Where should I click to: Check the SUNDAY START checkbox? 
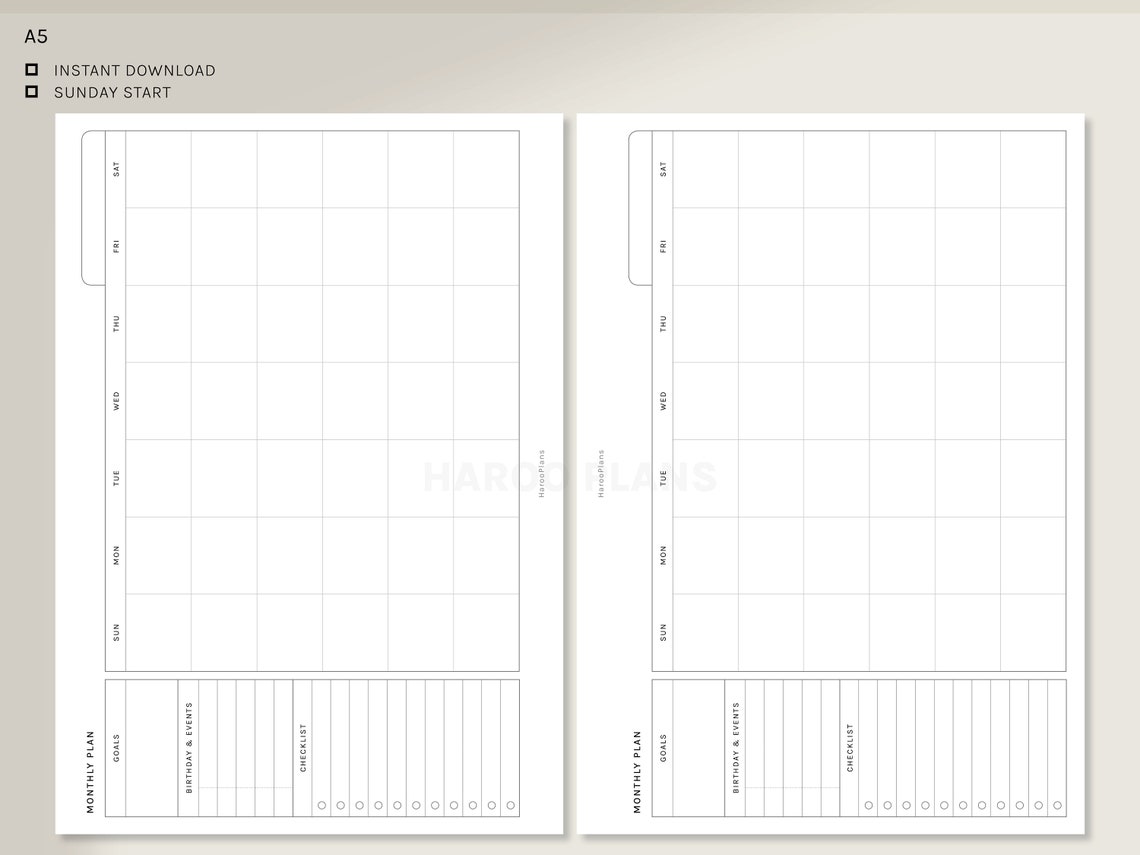(x=33, y=92)
